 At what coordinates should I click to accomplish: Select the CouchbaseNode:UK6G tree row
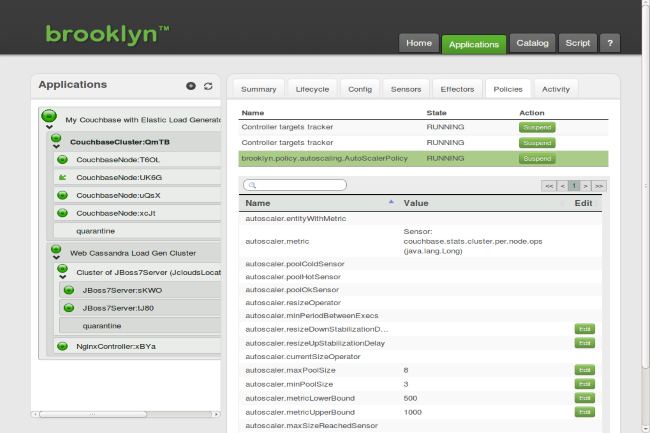point(137,177)
